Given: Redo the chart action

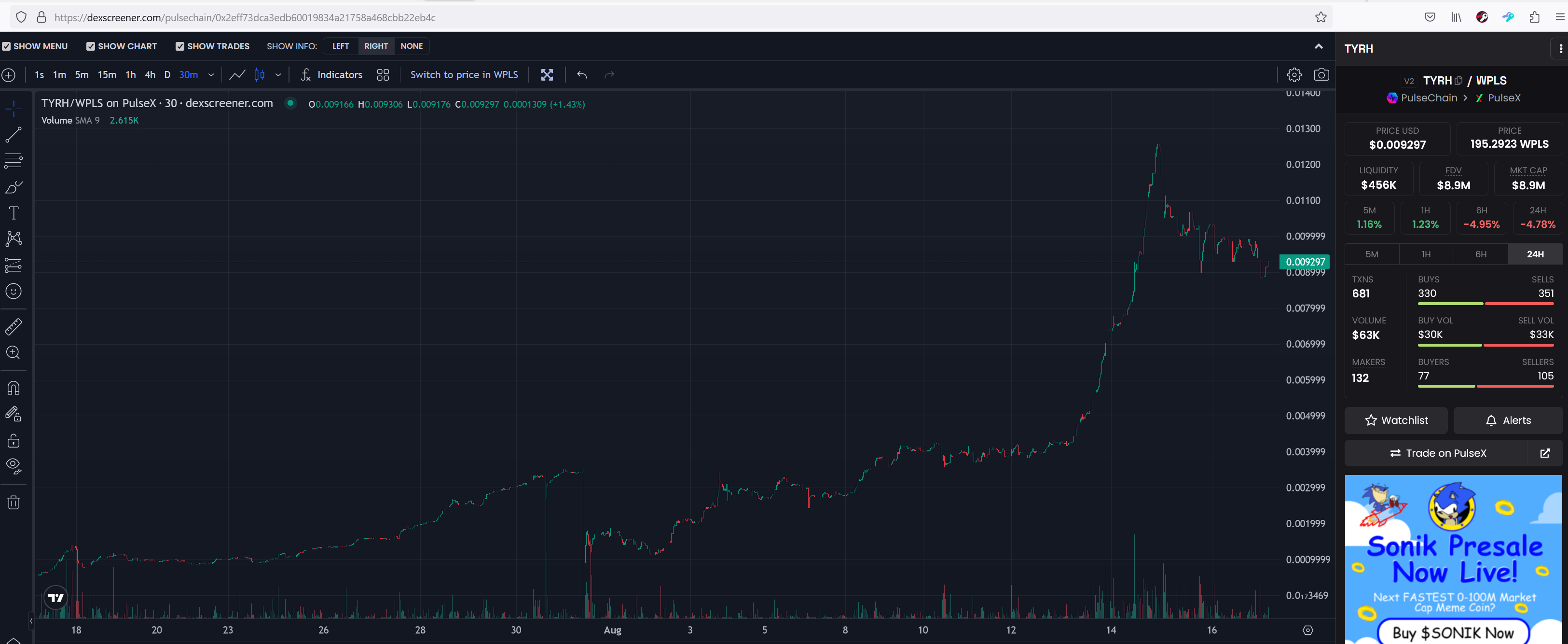Looking at the screenshot, I should [609, 75].
